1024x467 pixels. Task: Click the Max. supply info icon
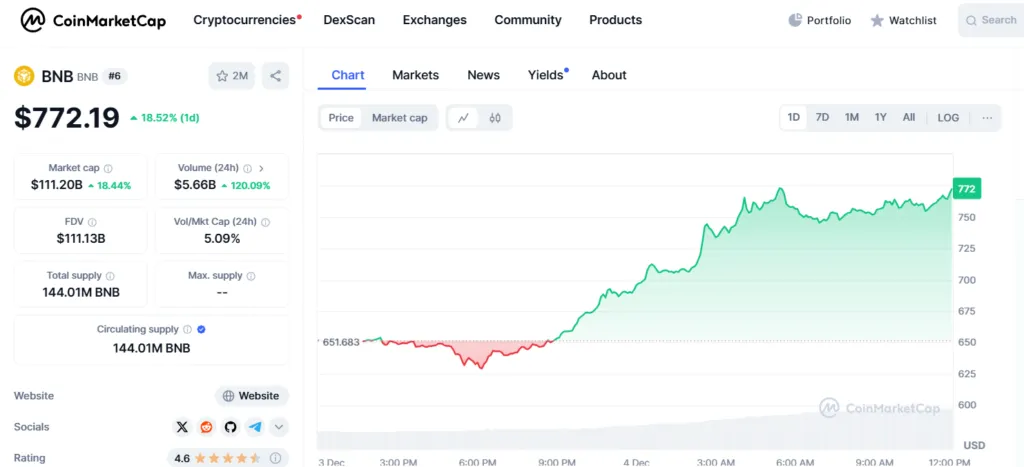coord(251,276)
